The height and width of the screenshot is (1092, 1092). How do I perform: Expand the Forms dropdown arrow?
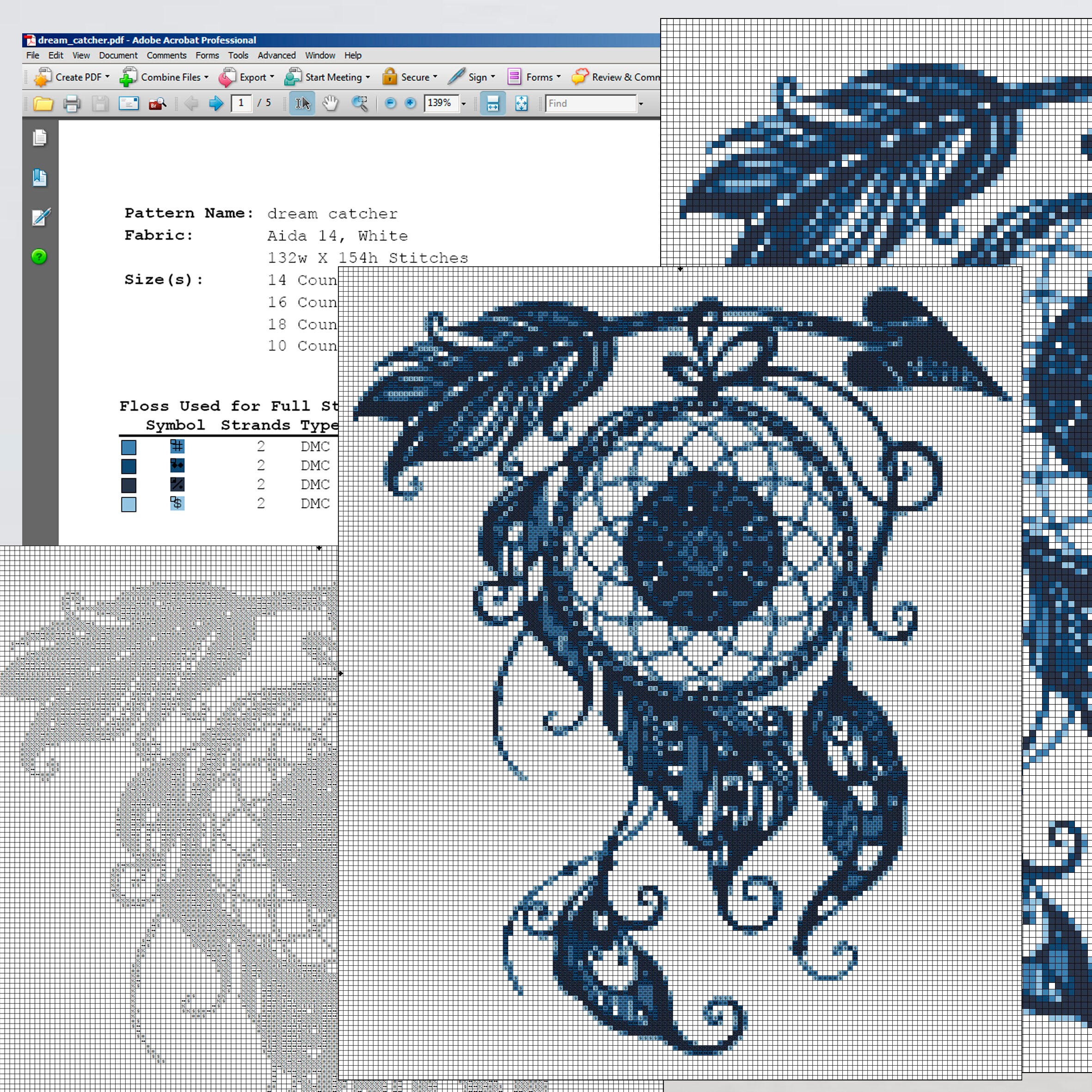click(558, 76)
